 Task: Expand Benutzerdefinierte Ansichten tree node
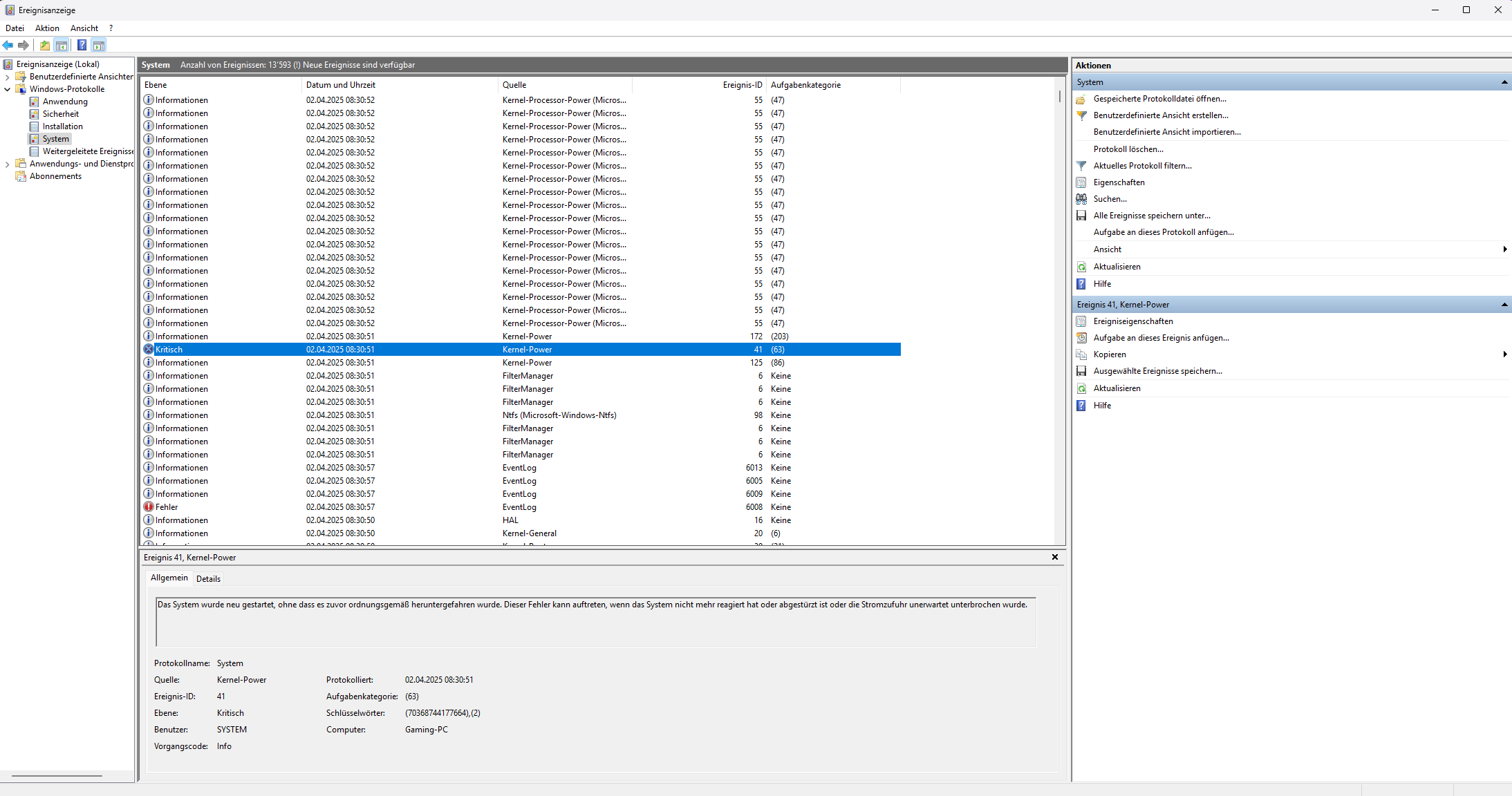coord(7,77)
